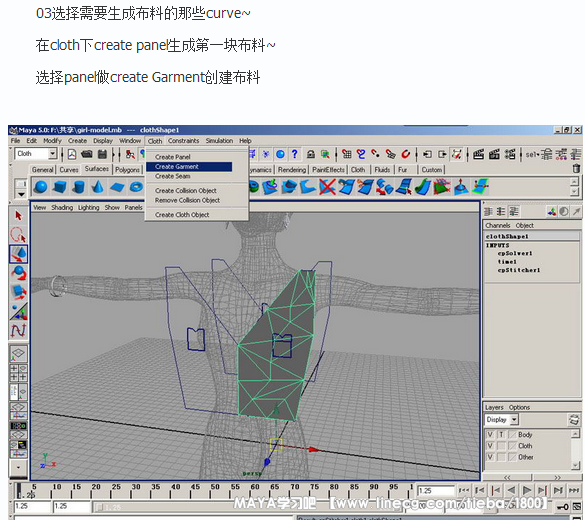Click the question mark help icon

[x=295, y=154]
